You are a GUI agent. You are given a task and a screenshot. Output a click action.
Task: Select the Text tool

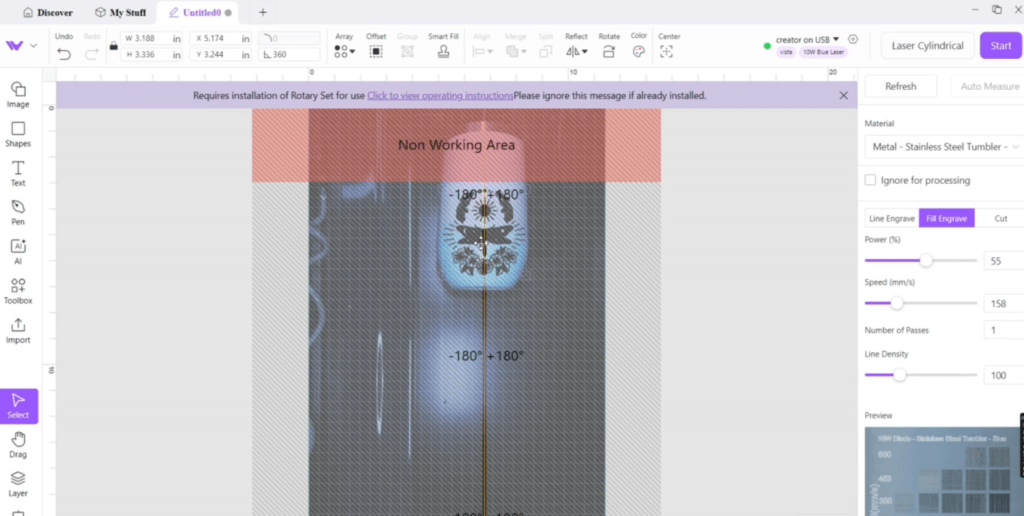(x=18, y=172)
